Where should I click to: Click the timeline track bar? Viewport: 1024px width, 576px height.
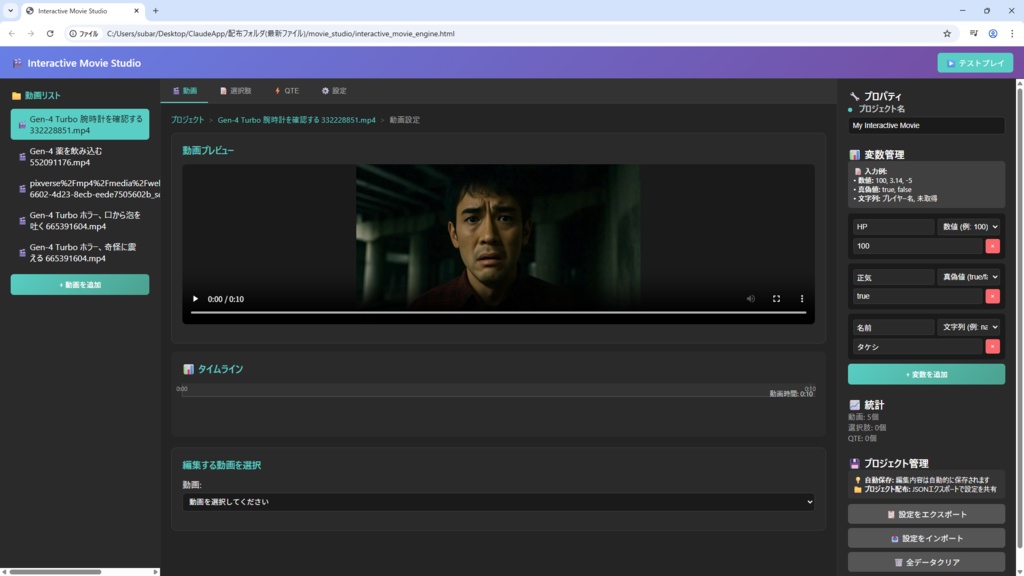(498, 391)
